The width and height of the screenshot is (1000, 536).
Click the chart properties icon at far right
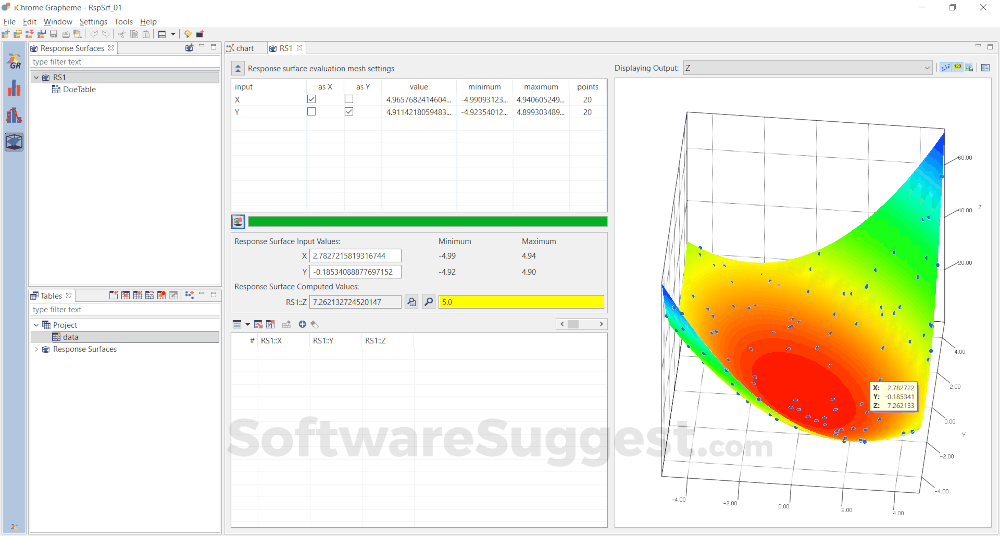coord(985,68)
